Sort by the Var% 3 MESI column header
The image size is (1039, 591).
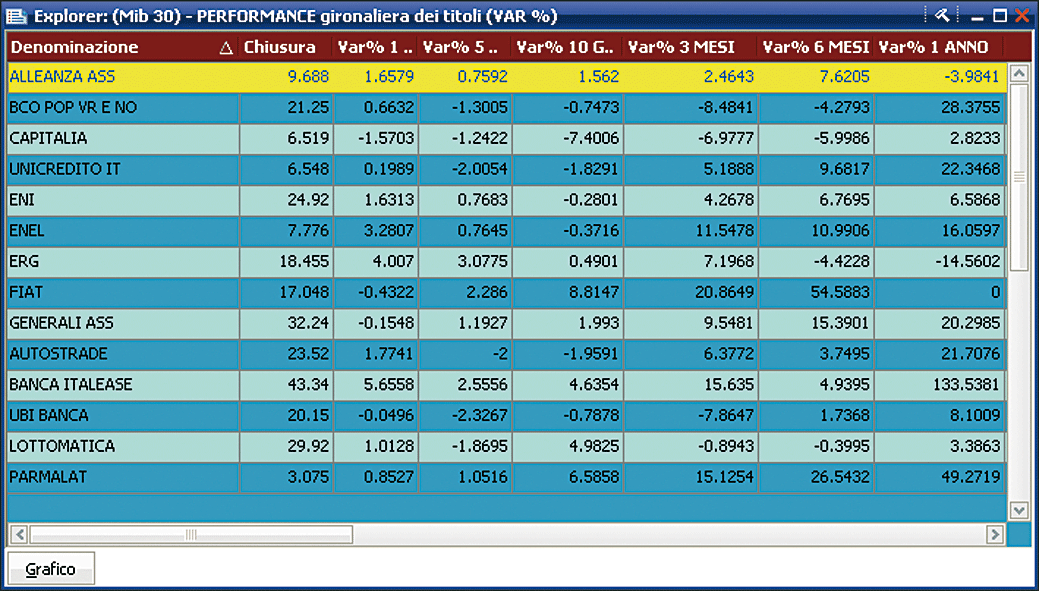coord(691,47)
